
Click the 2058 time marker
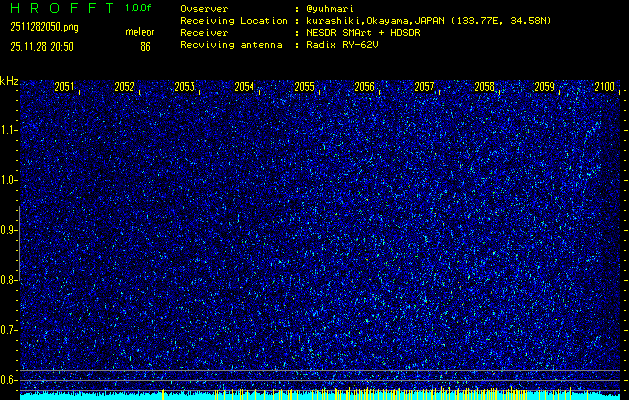[x=484, y=87]
